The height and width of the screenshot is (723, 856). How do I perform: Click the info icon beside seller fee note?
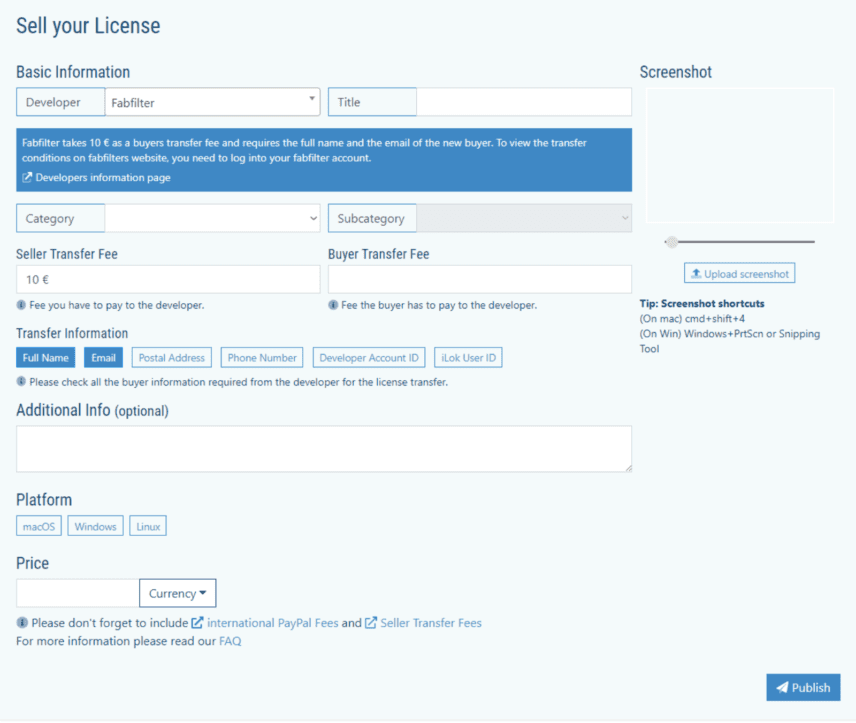tap(21, 305)
